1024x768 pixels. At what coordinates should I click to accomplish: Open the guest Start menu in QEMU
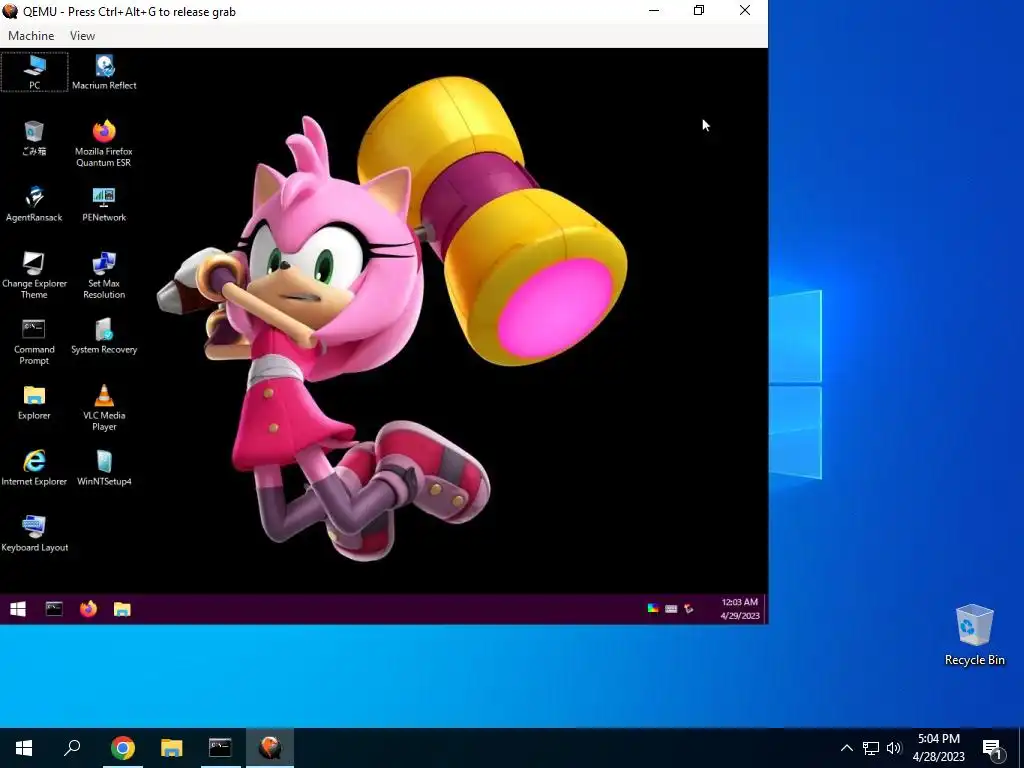click(x=18, y=609)
